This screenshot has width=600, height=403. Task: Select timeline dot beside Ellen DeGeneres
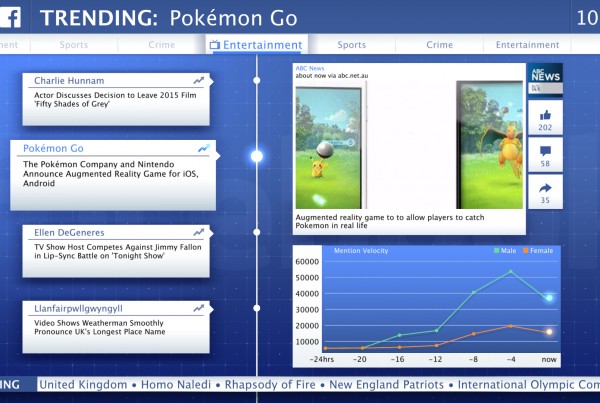(x=257, y=232)
